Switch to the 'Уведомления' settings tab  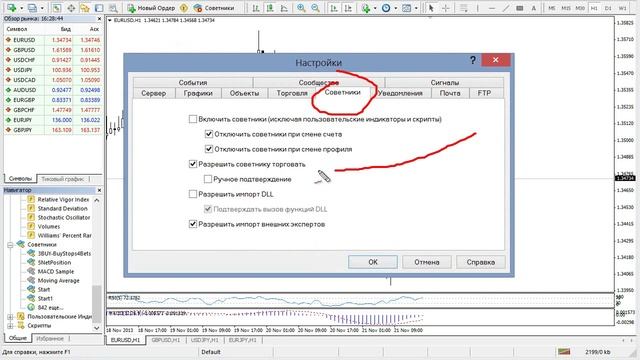[x=400, y=93]
